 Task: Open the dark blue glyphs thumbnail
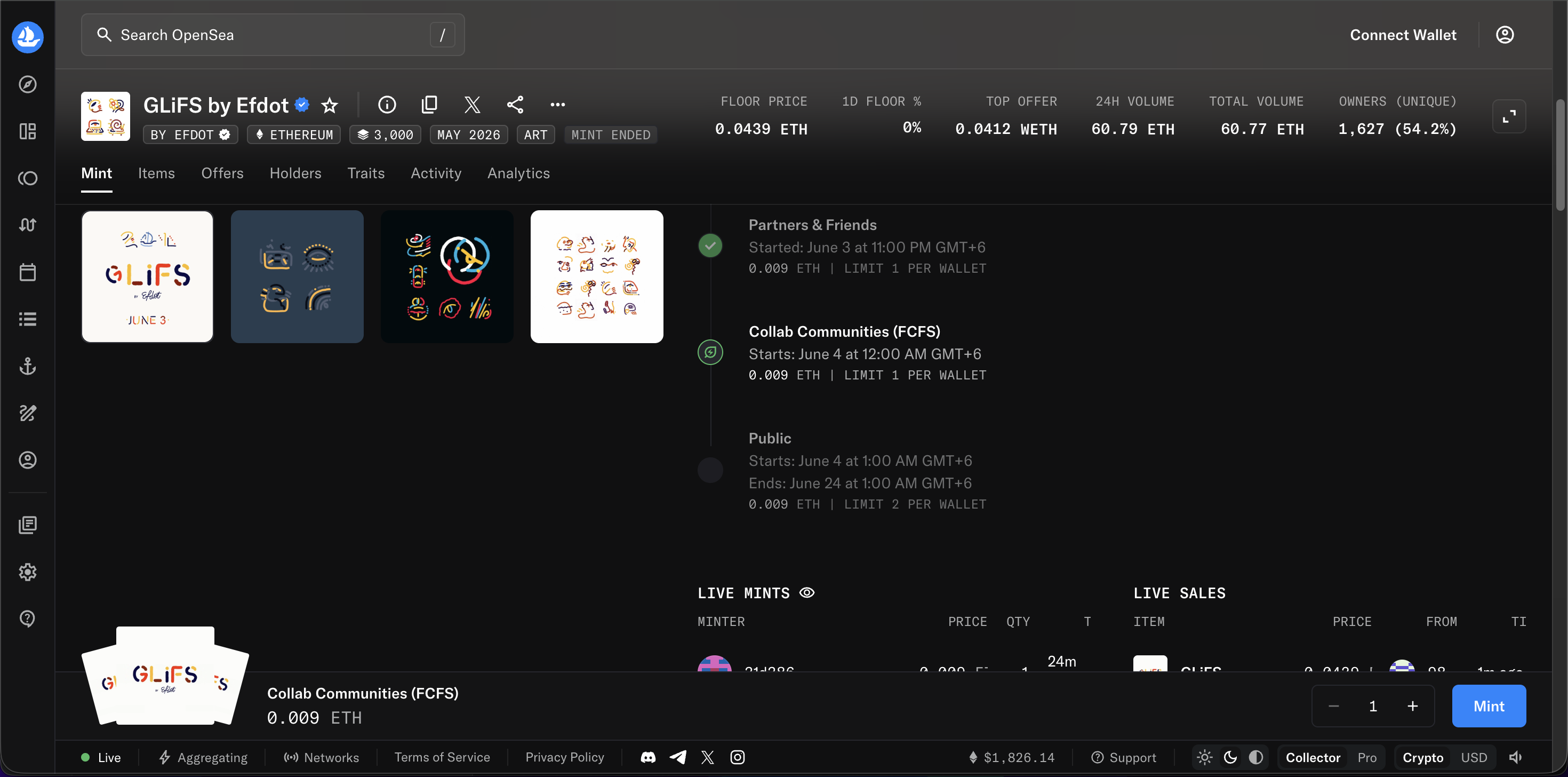tap(297, 276)
